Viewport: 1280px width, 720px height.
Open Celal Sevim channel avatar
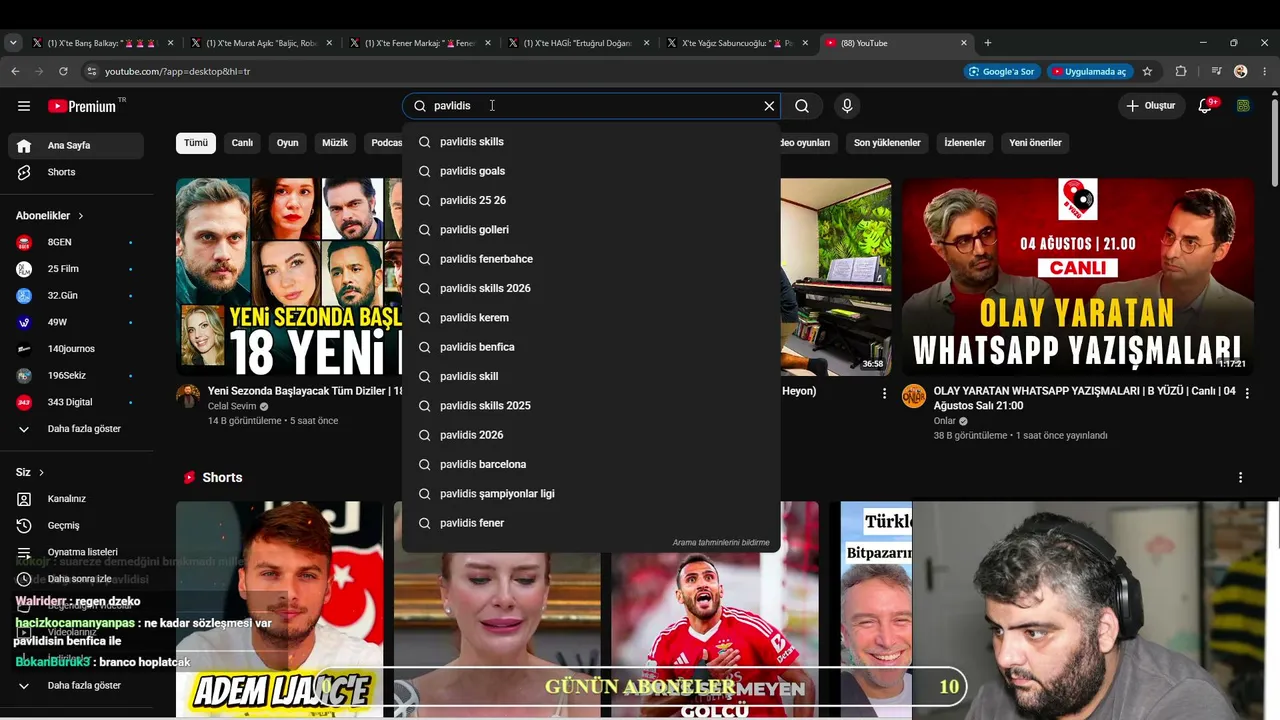click(x=188, y=396)
